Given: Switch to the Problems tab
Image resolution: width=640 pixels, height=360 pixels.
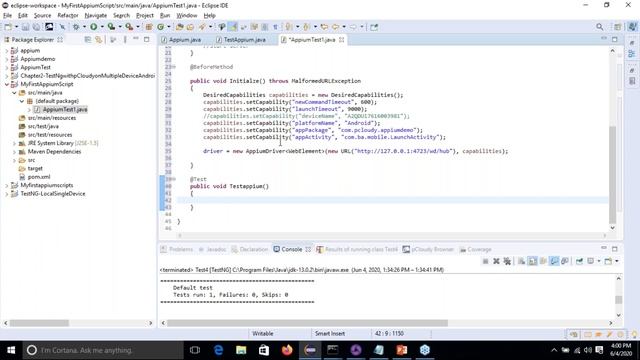Looking at the screenshot, I should 176,249.
